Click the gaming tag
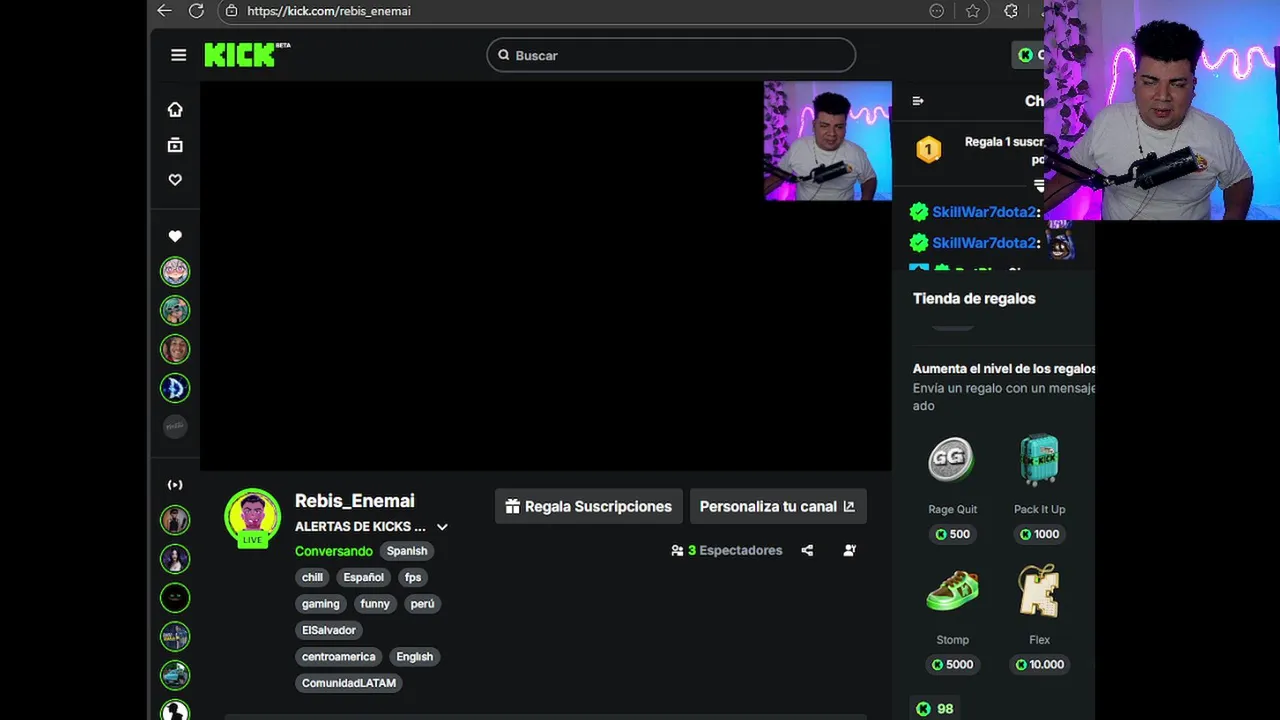This screenshot has height=720, width=1280. pos(321,604)
